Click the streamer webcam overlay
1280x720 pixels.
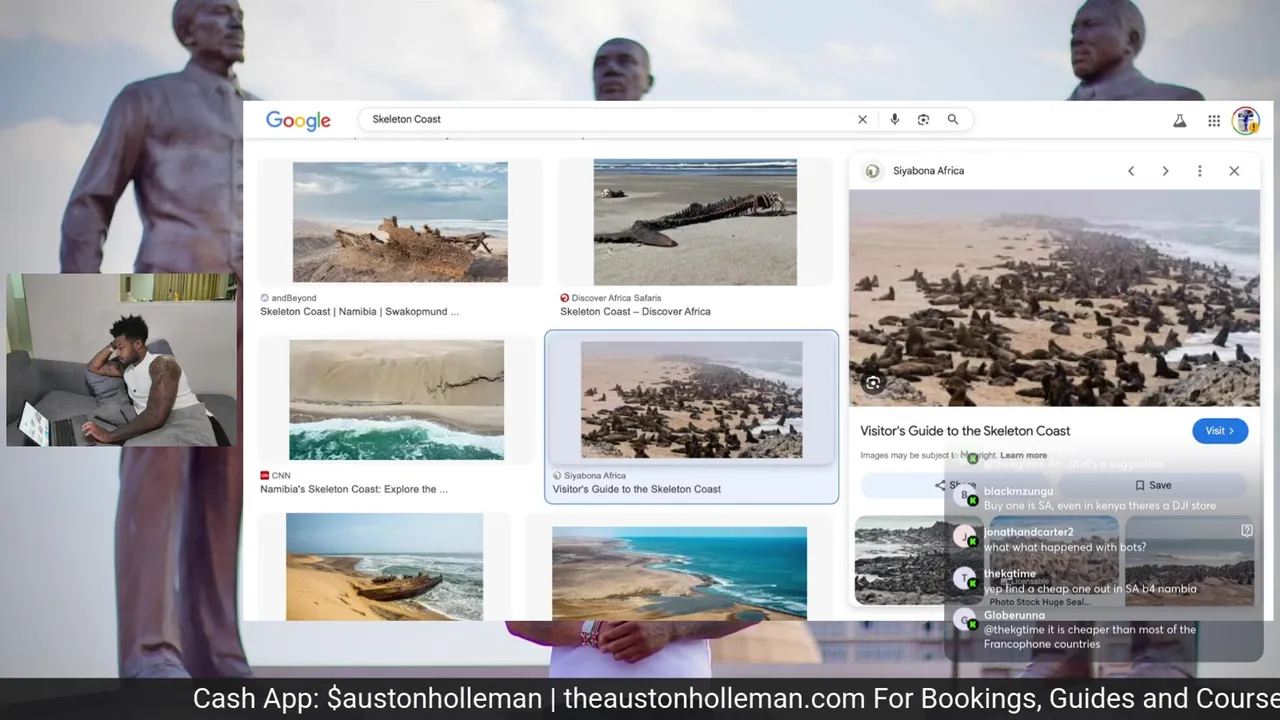[121, 360]
